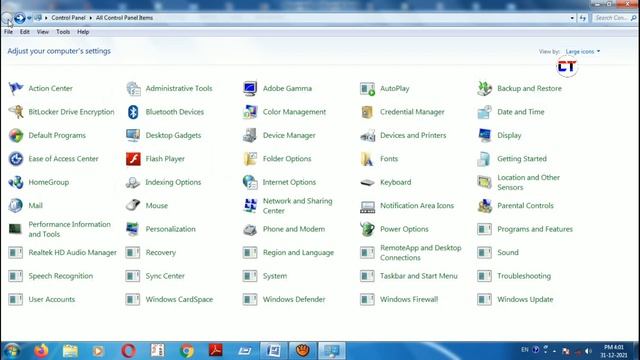Click the Adobe Gamma monitor icon

pyautogui.click(x=250, y=88)
